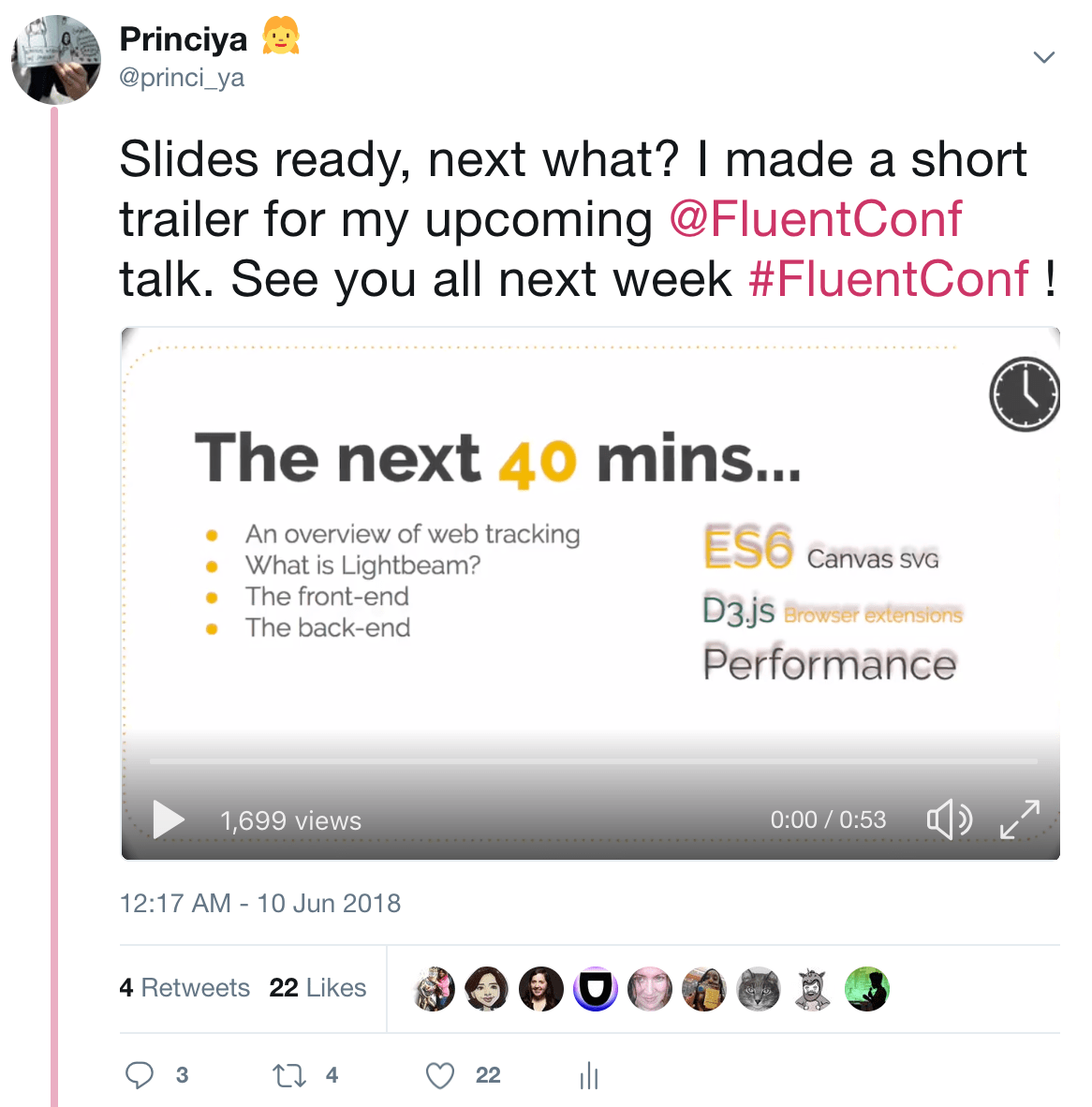Expand options via the caret at top right
The height and width of the screenshot is (1107, 1092).
(1044, 56)
